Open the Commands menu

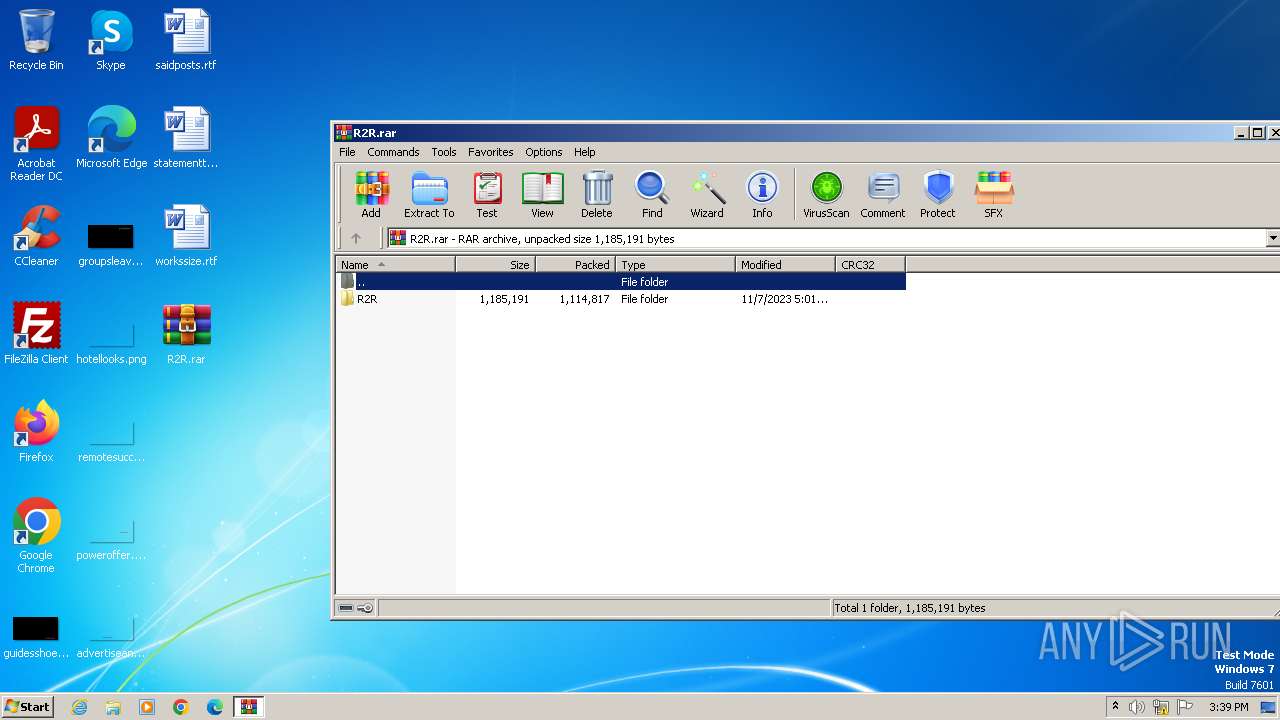(x=393, y=152)
